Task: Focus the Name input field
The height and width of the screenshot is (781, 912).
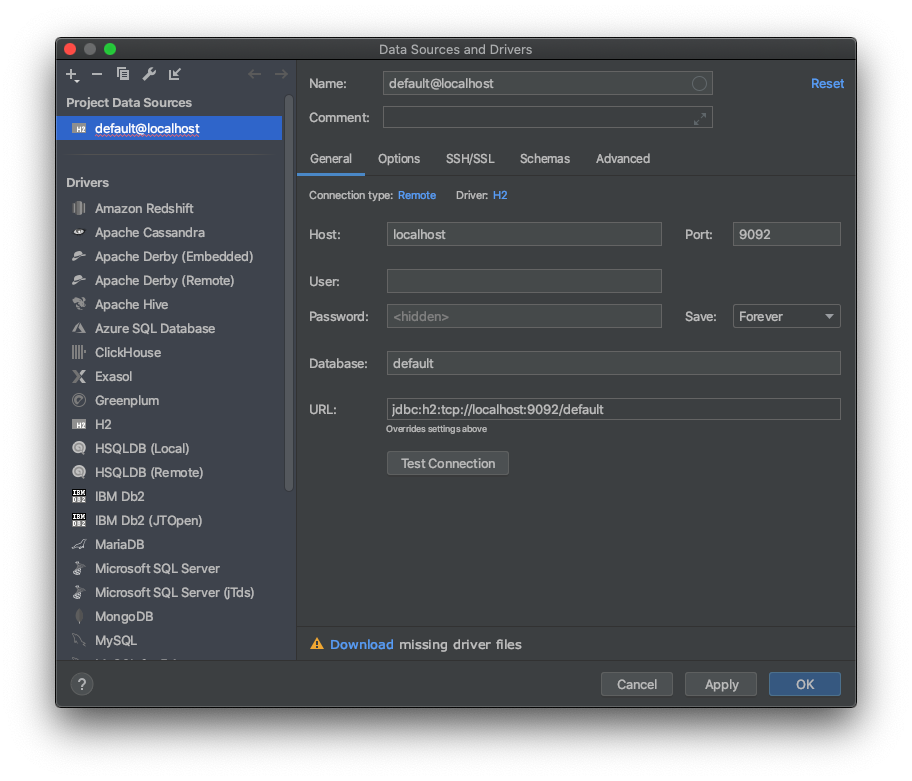Action: pos(547,84)
